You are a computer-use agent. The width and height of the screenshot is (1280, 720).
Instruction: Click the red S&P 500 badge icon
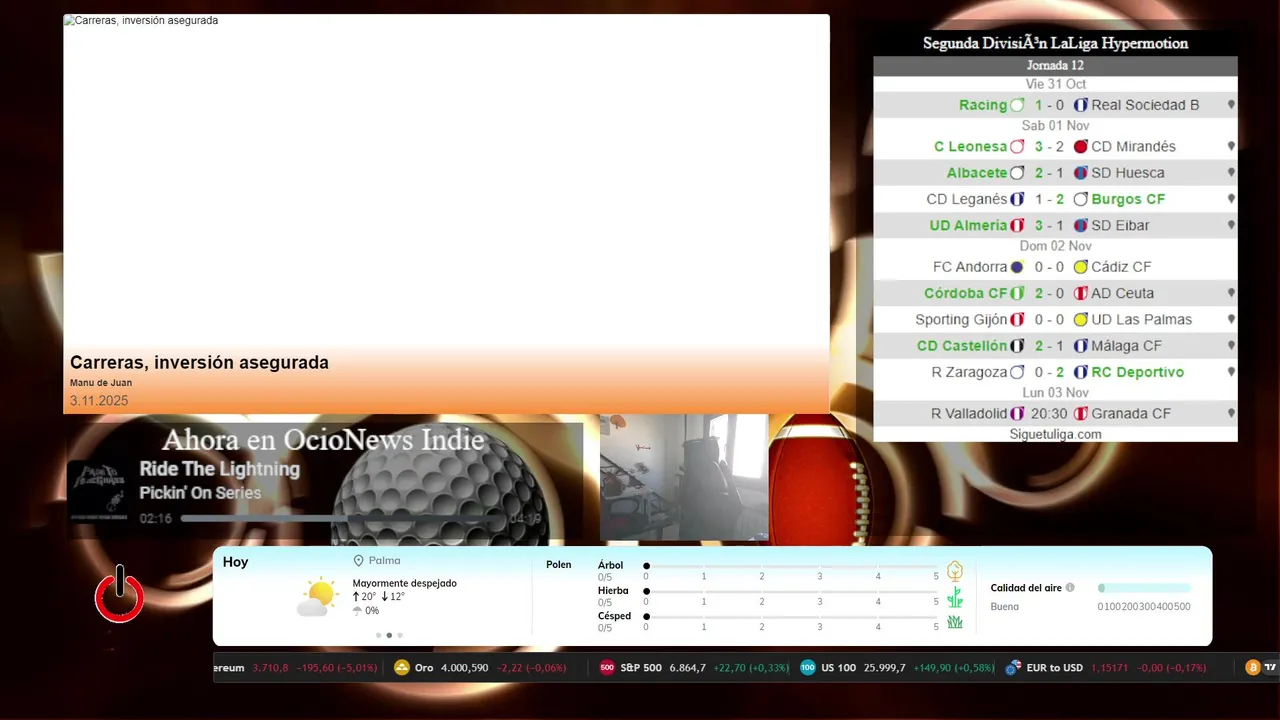click(x=607, y=668)
